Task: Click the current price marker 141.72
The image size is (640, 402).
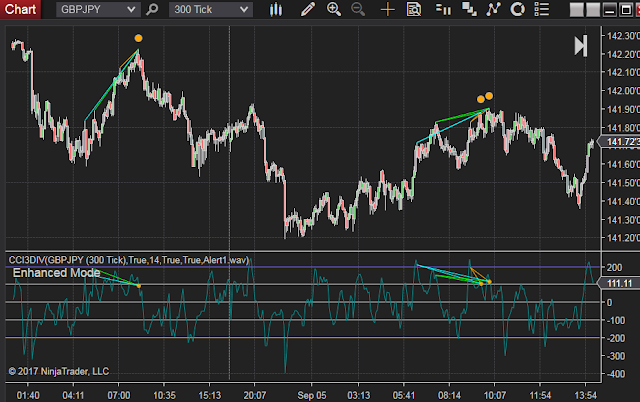Action: coord(619,142)
